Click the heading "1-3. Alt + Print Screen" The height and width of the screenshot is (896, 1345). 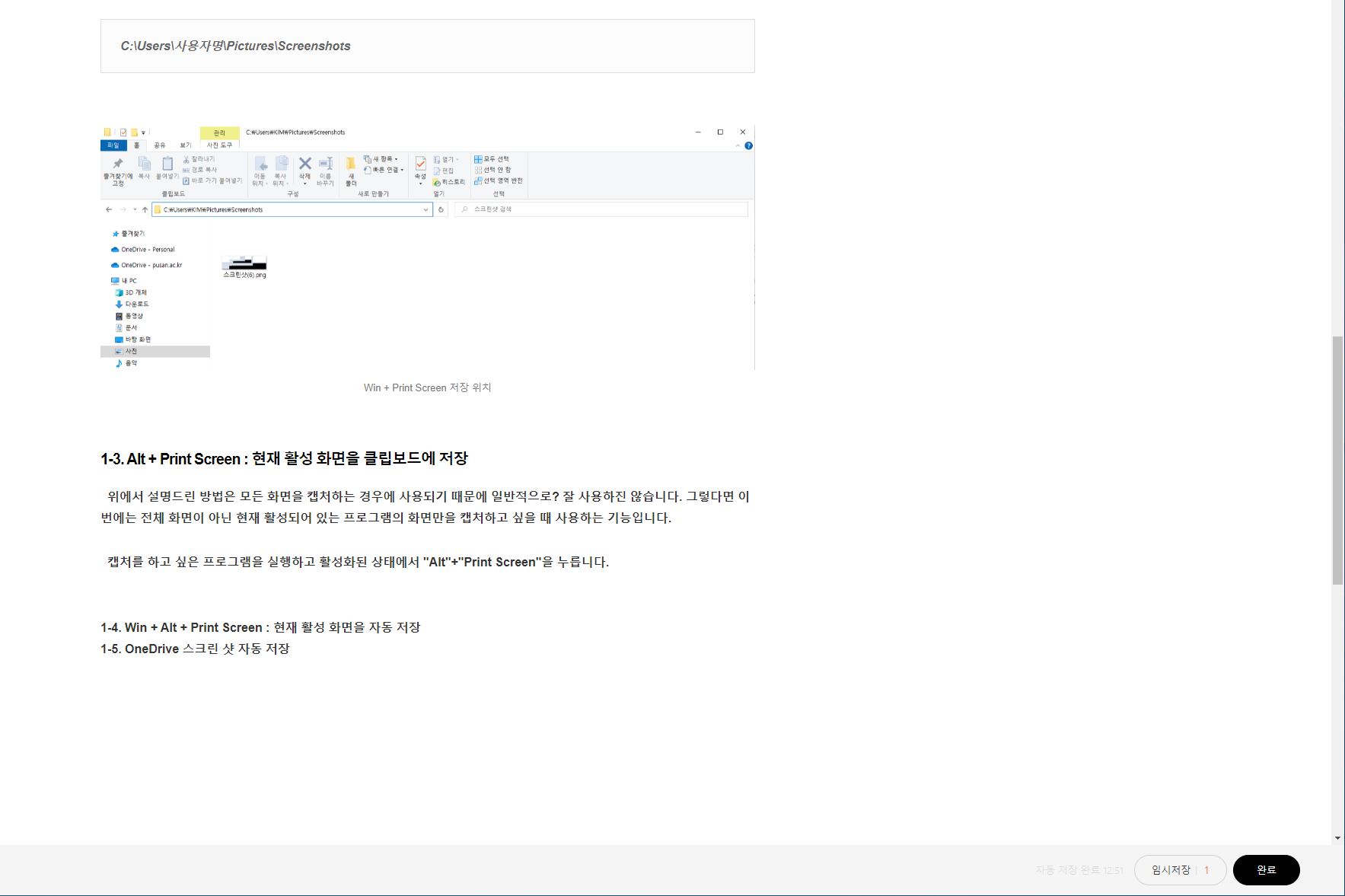coord(284,458)
